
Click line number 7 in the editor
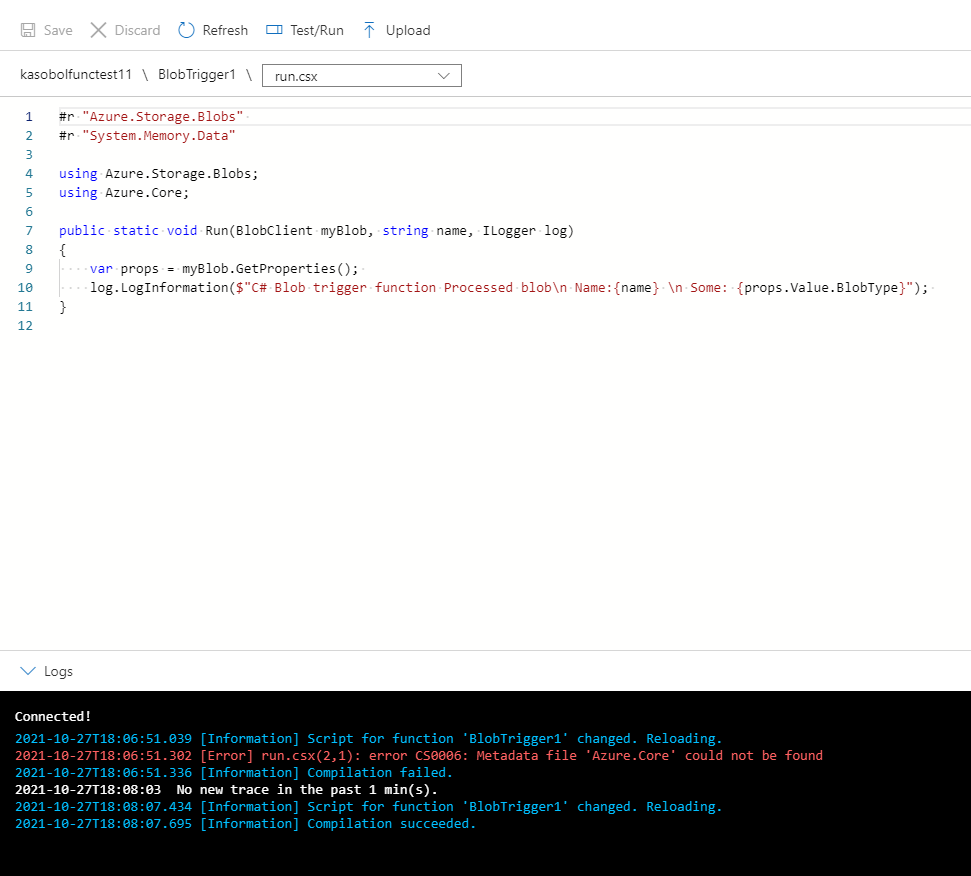coord(29,230)
